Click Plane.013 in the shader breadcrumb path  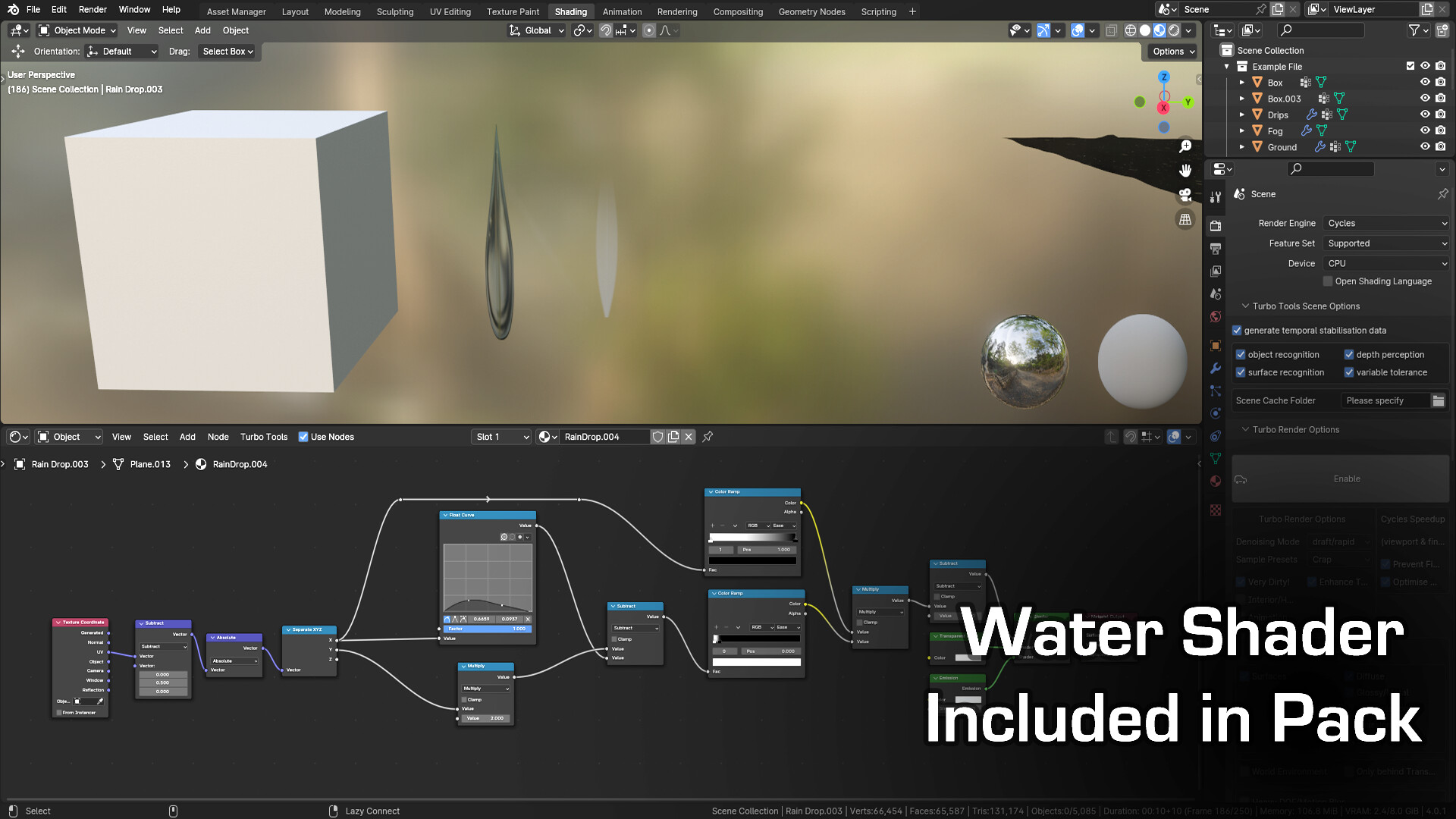[149, 464]
